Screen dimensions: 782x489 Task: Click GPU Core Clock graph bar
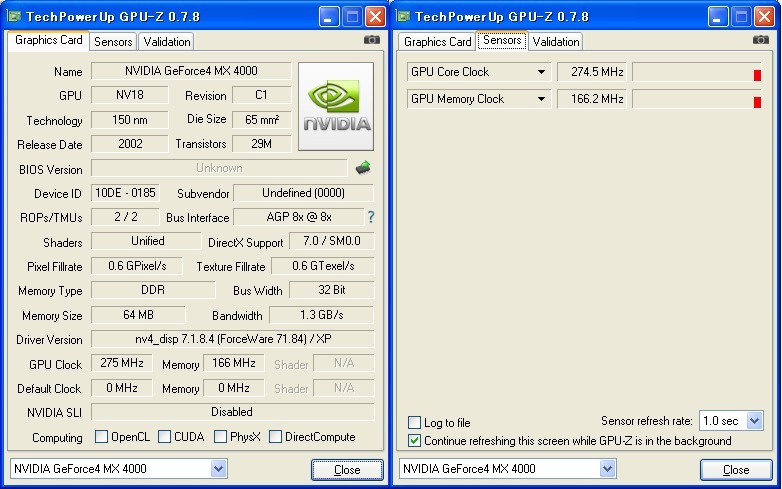(x=697, y=72)
